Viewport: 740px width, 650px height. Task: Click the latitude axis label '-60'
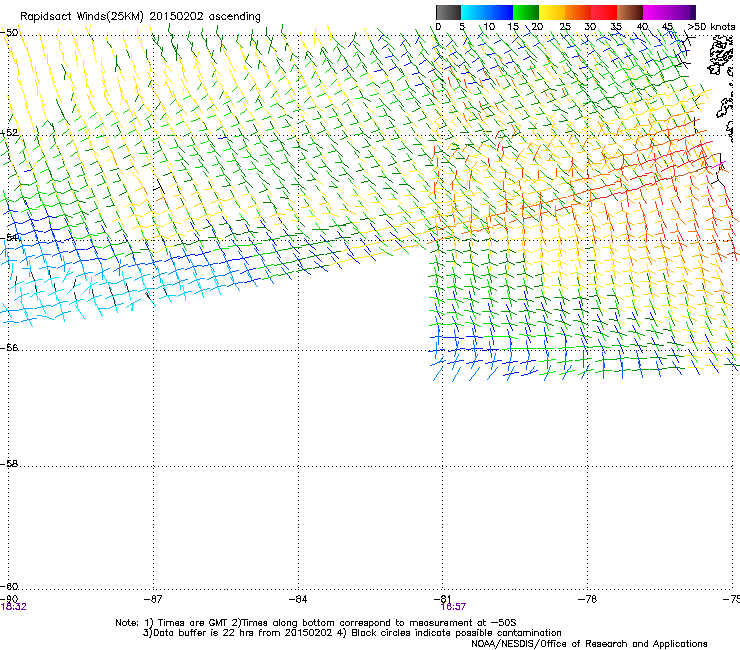pyautogui.click(x=9, y=586)
